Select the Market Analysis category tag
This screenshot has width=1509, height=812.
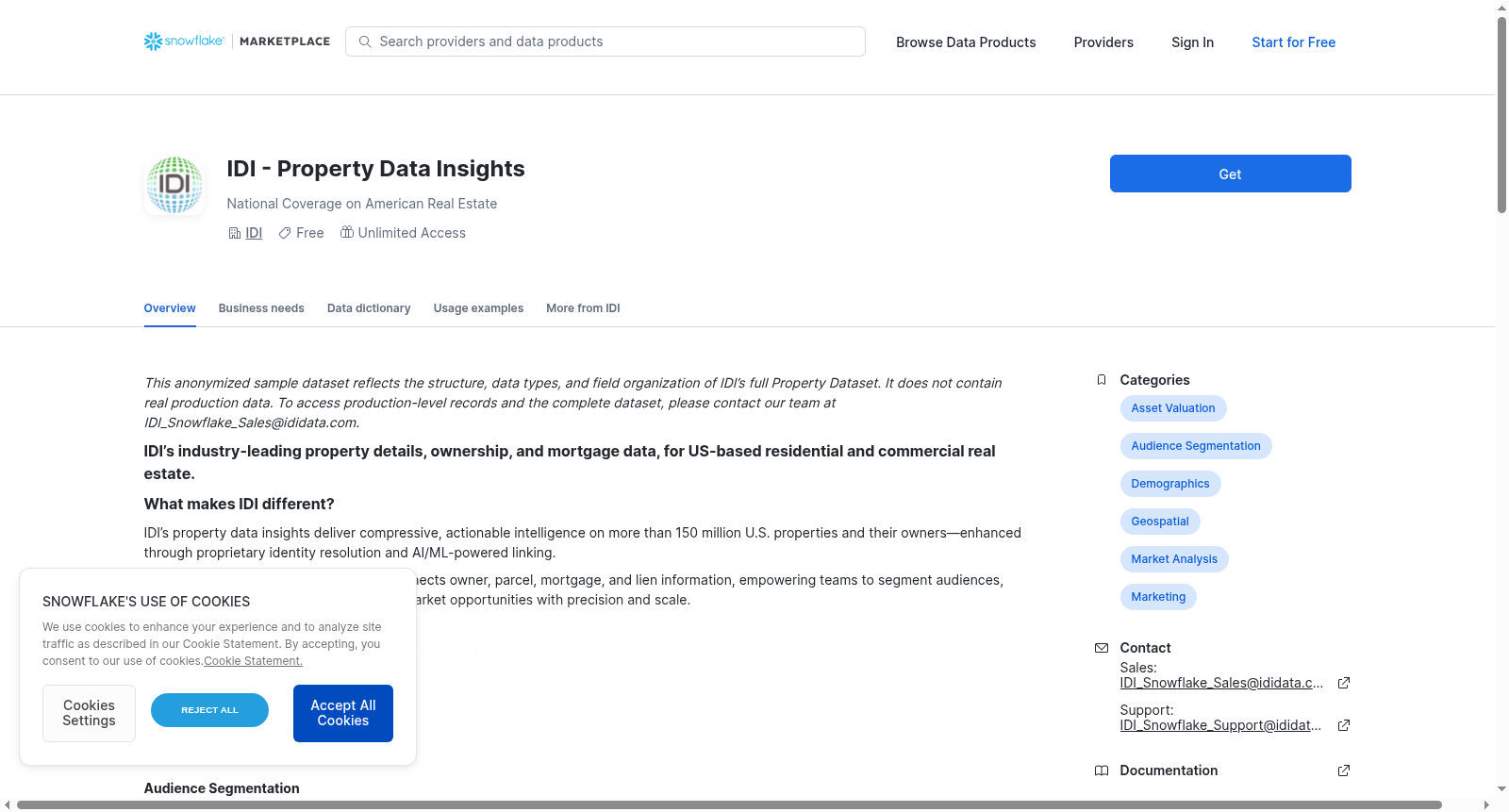click(1174, 559)
